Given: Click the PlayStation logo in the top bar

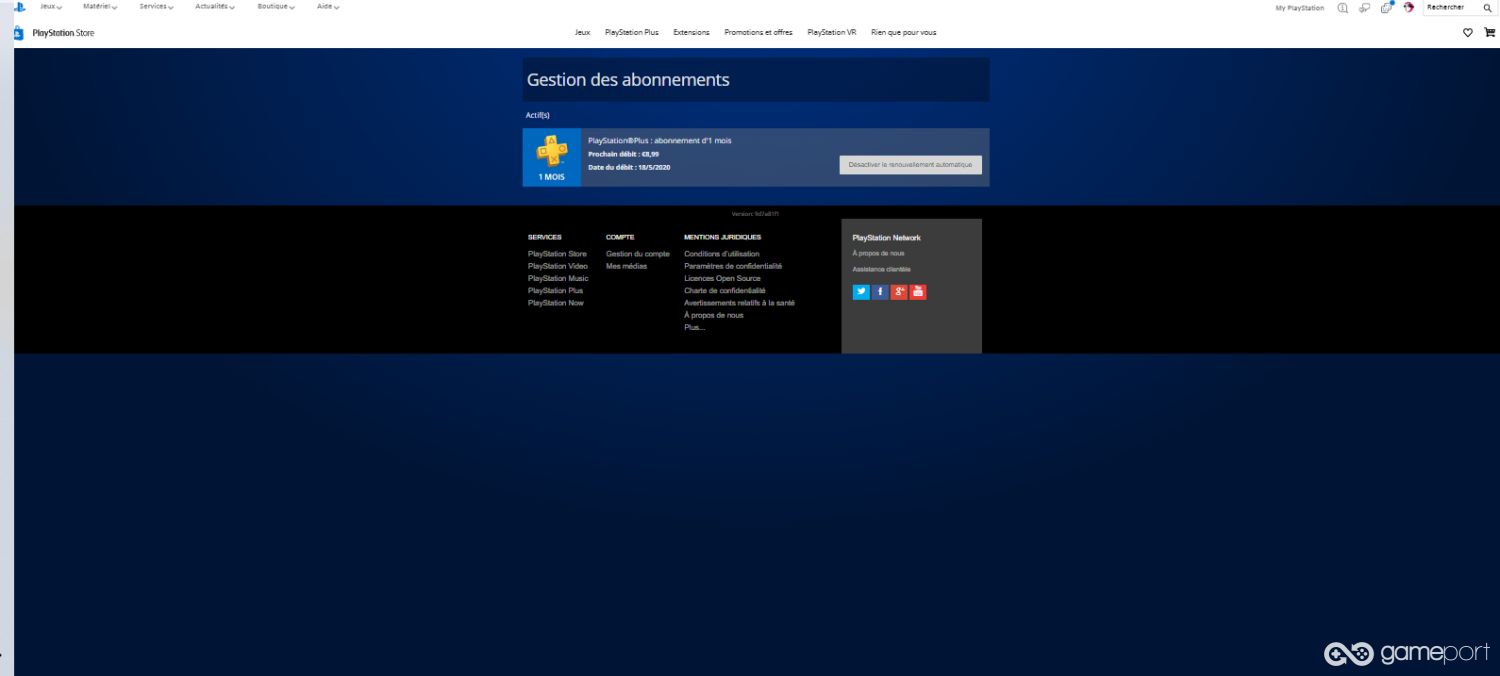Looking at the screenshot, I should coord(19,7).
